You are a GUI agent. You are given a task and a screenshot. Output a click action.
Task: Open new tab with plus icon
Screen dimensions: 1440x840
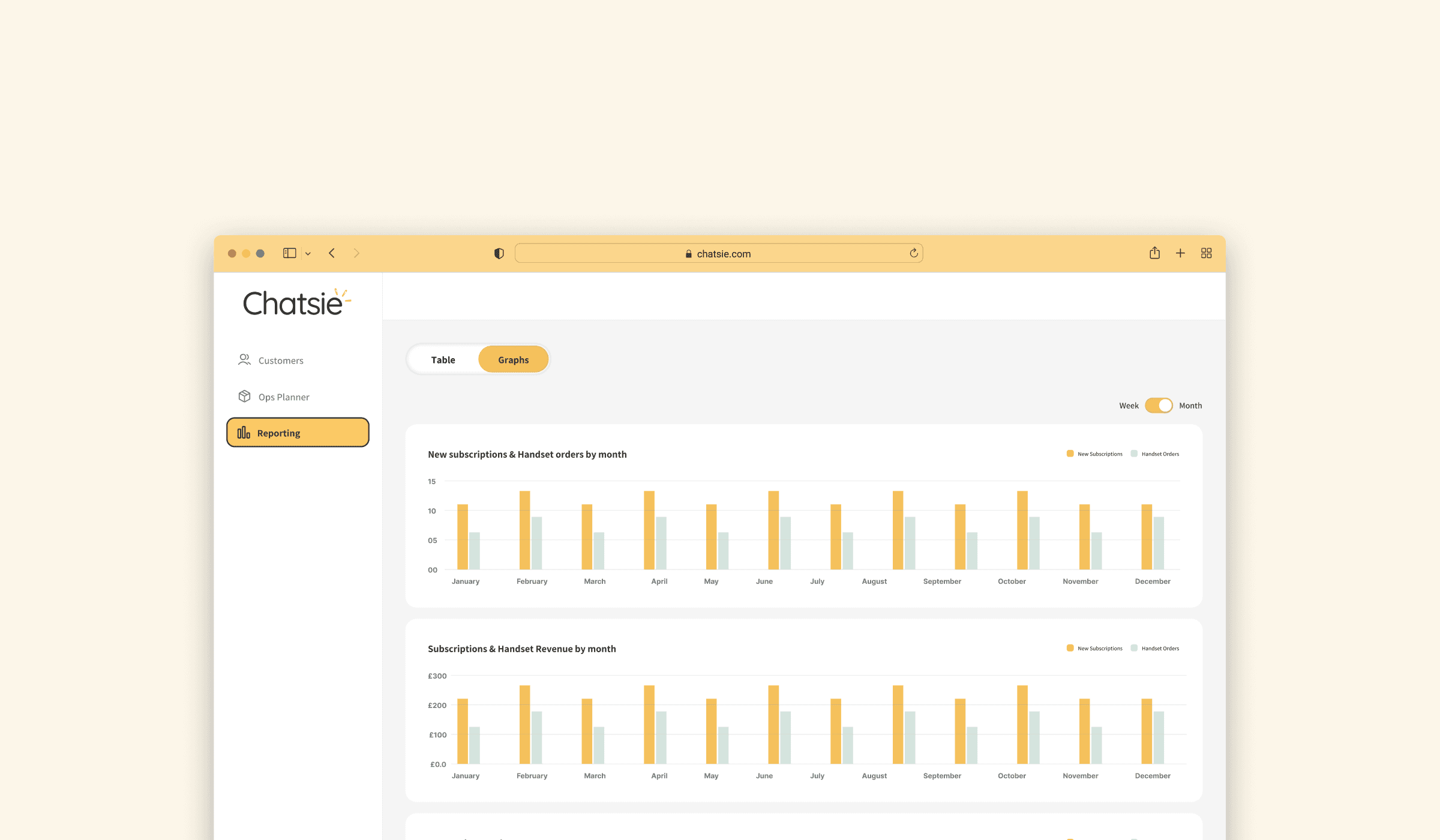(1180, 253)
